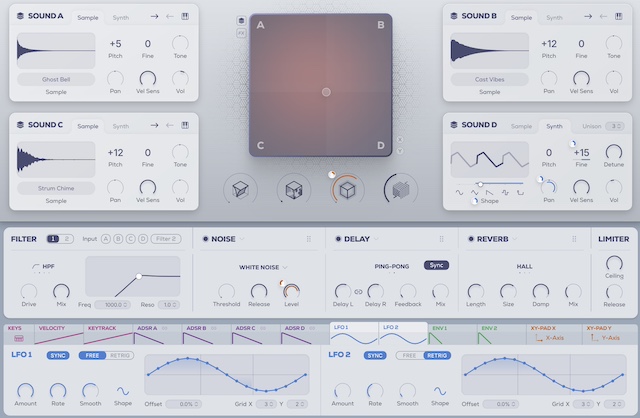640x418 pixels.
Task: Switch LFO 1 to Retrig mode
Action: 121,355
